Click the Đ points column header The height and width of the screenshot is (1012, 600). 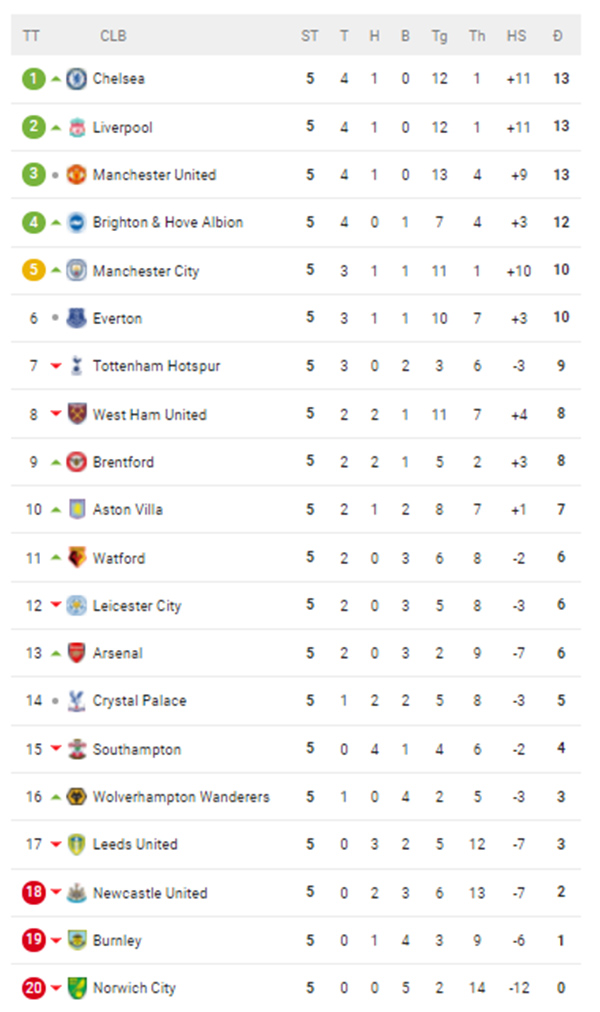[557, 36]
